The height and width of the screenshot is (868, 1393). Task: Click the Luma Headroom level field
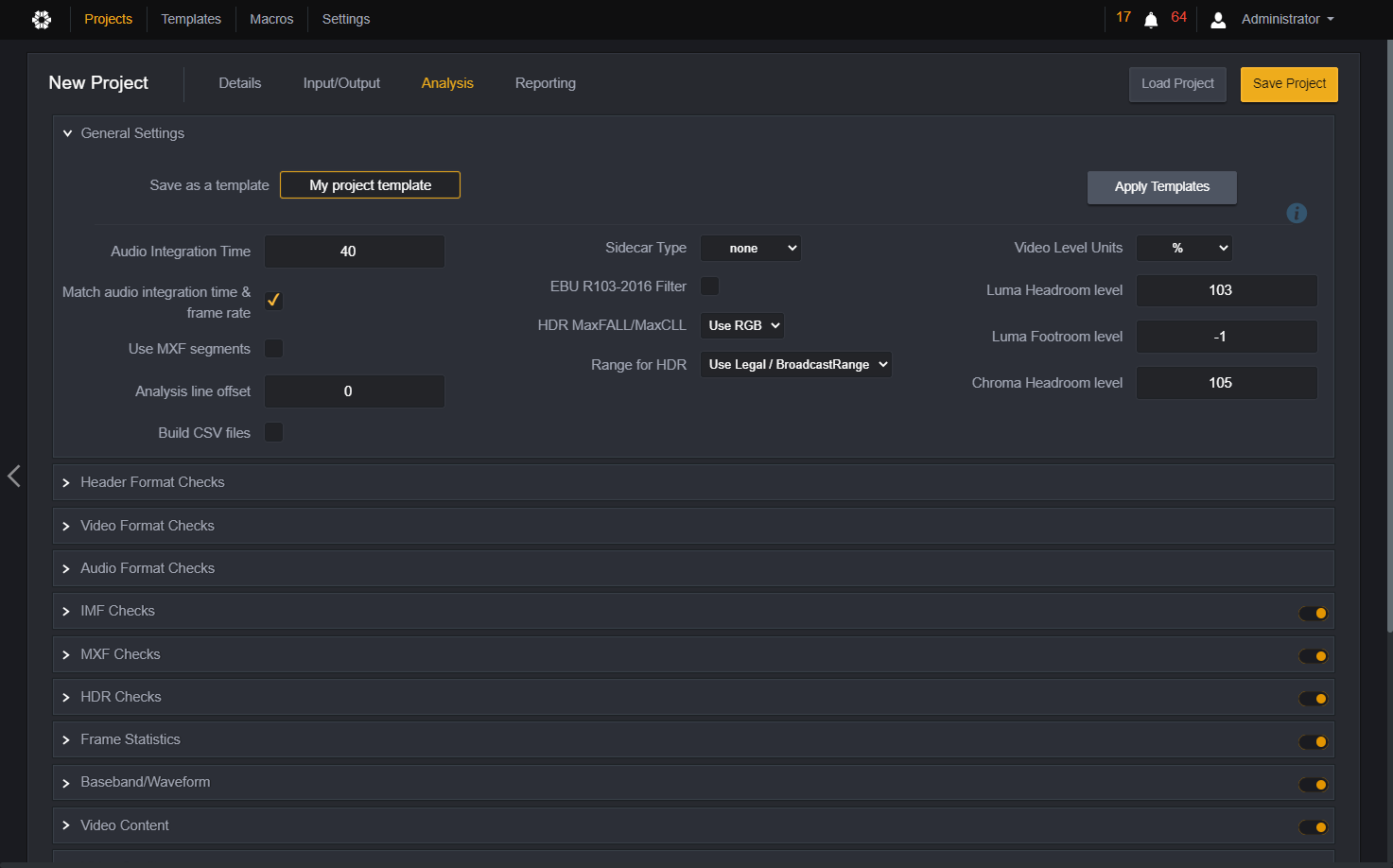coord(1227,290)
